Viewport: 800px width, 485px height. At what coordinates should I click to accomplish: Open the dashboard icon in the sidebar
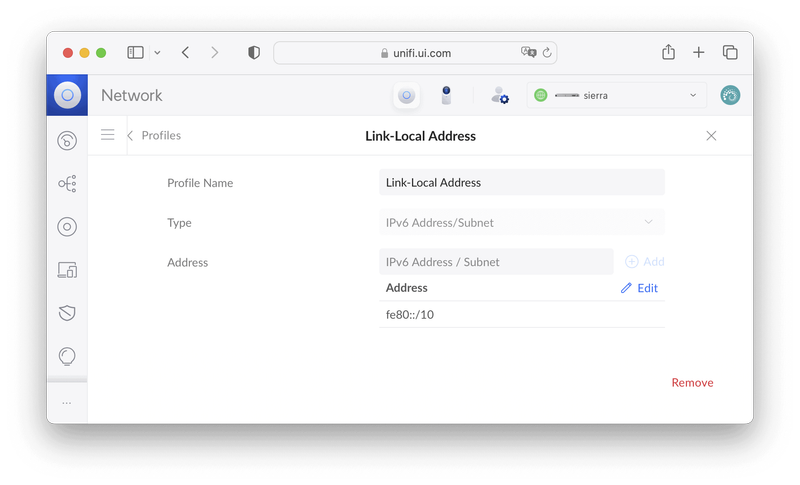tap(67, 141)
